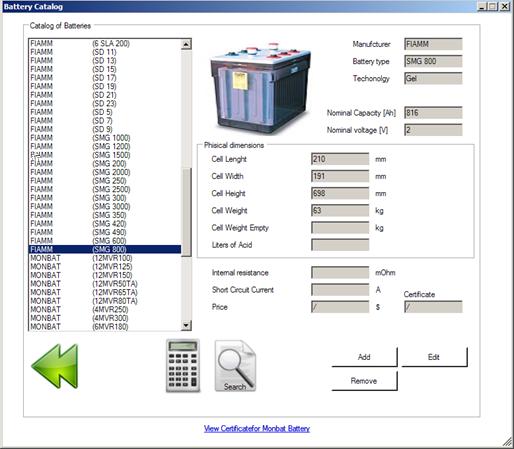Select MONBAT (12MVR150) row
514x449 pixels.
click(105, 275)
